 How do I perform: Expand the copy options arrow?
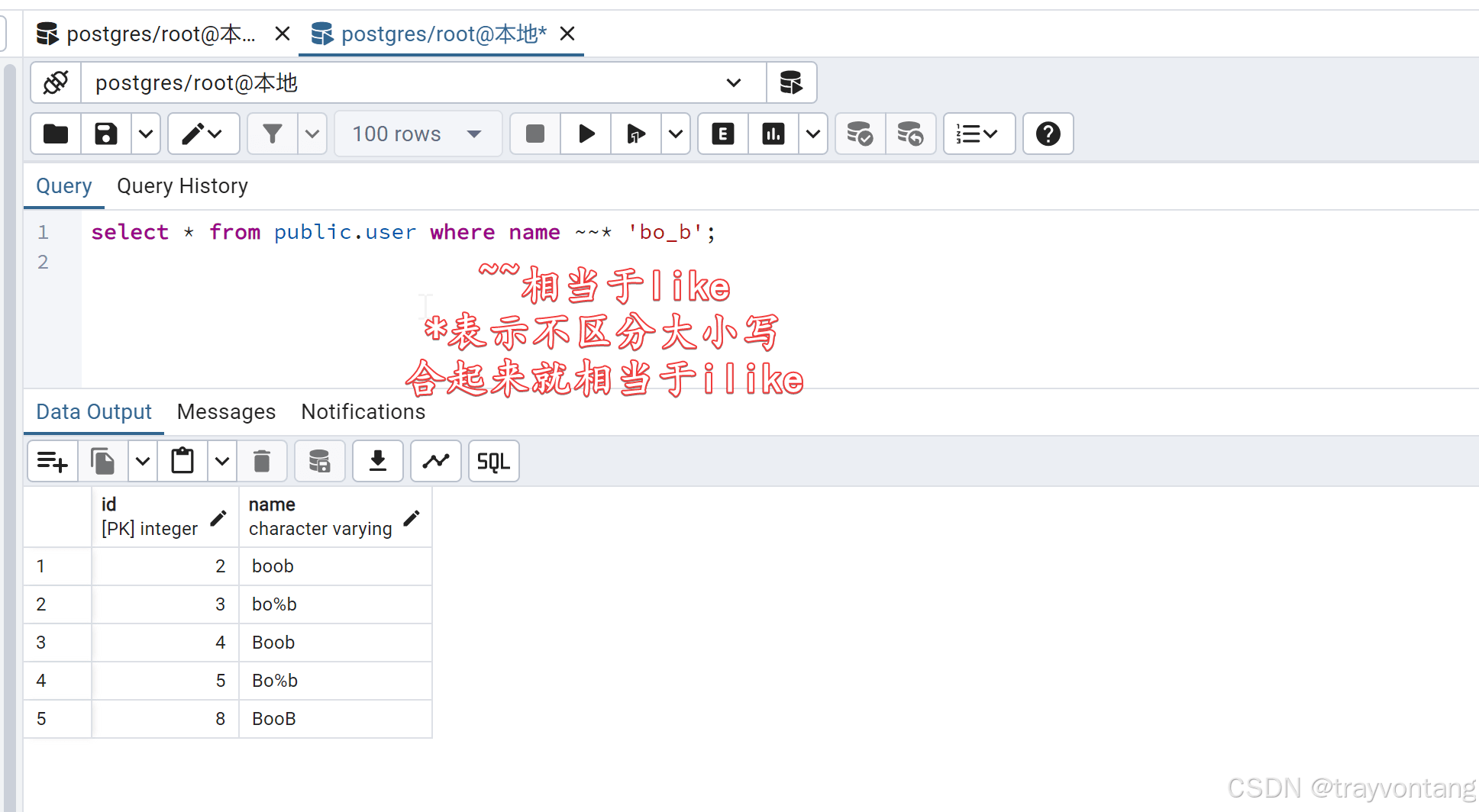[x=142, y=461]
